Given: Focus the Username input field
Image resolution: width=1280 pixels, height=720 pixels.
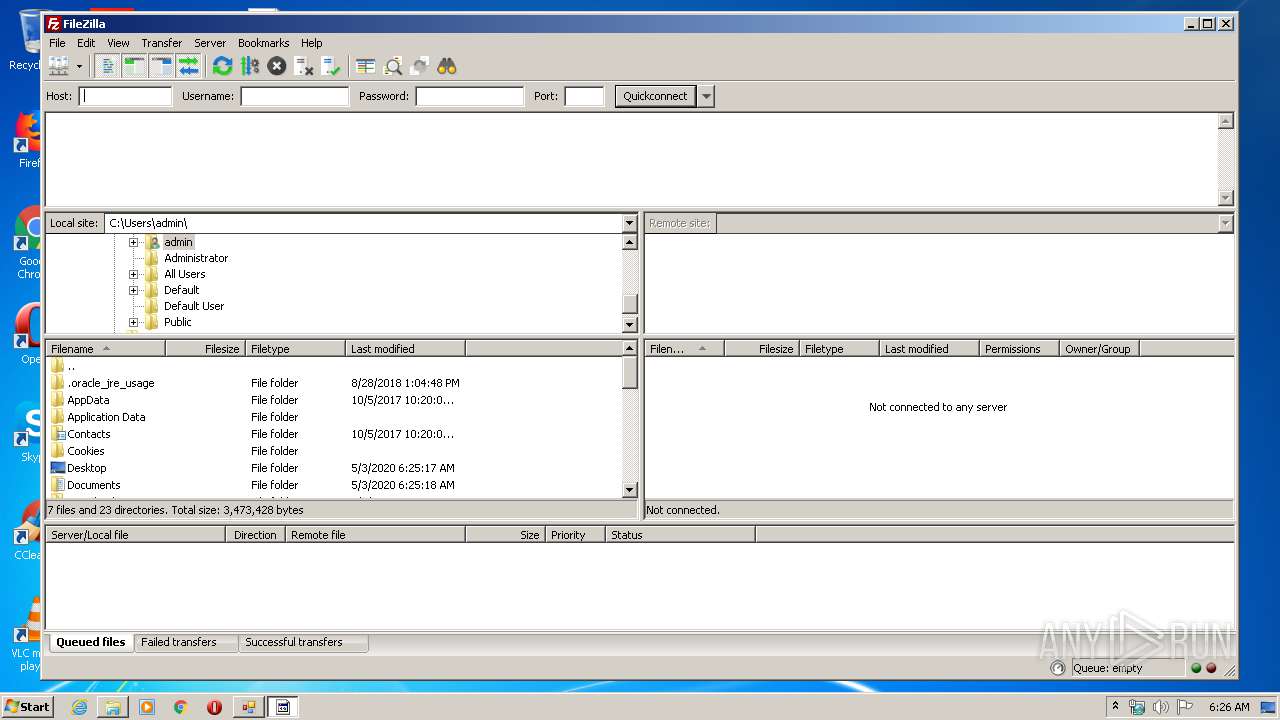Looking at the screenshot, I should coord(294,96).
